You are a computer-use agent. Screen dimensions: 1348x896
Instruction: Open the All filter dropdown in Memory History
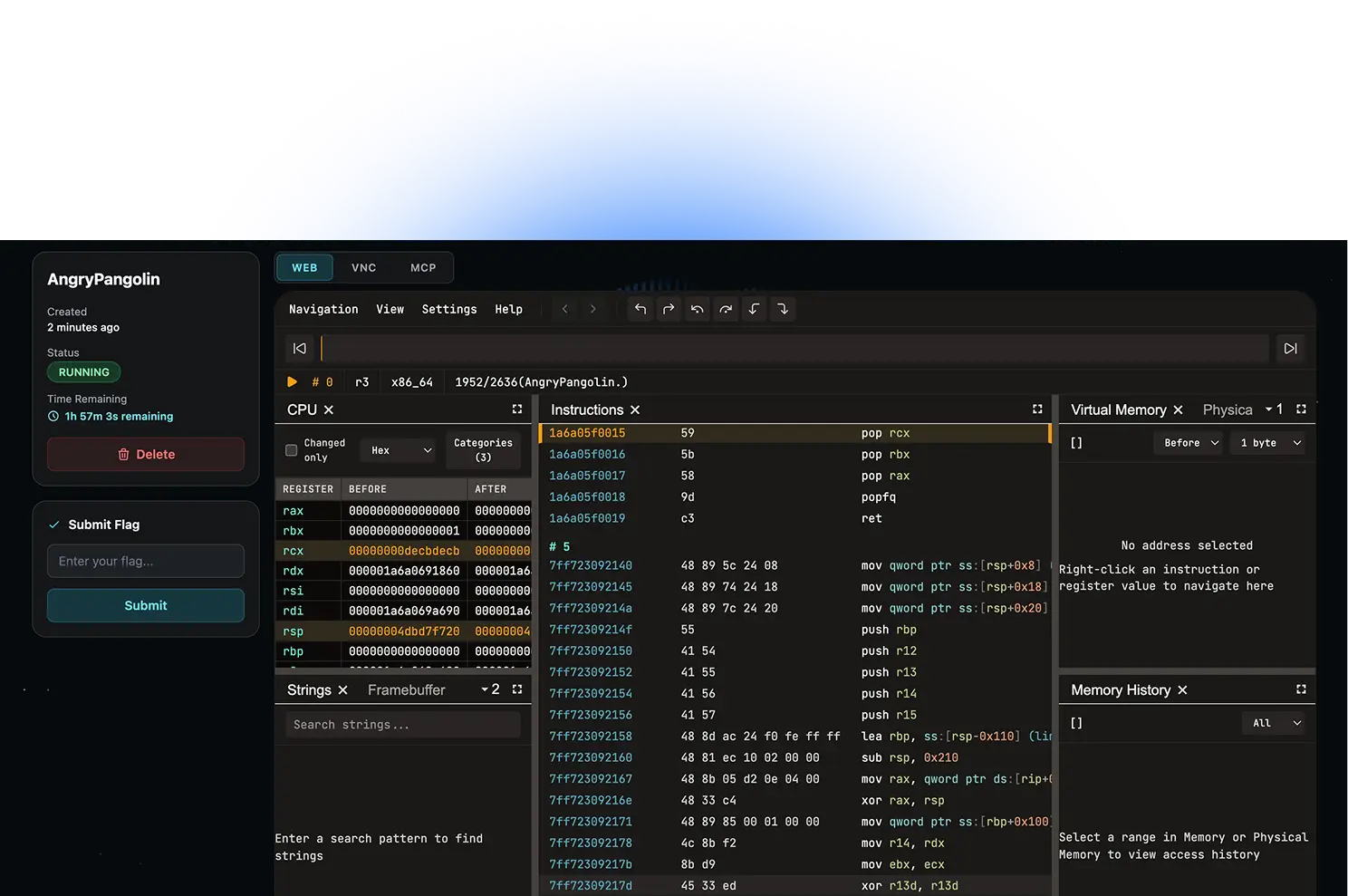point(1276,723)
